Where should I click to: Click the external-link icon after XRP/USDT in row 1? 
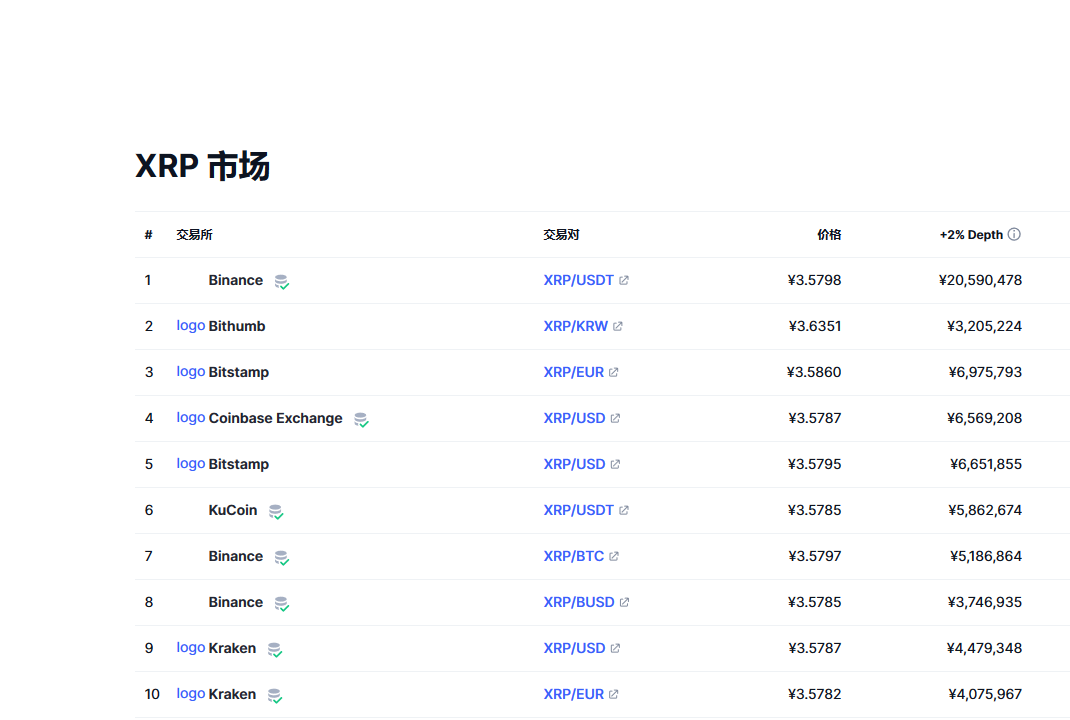point(624,280)
